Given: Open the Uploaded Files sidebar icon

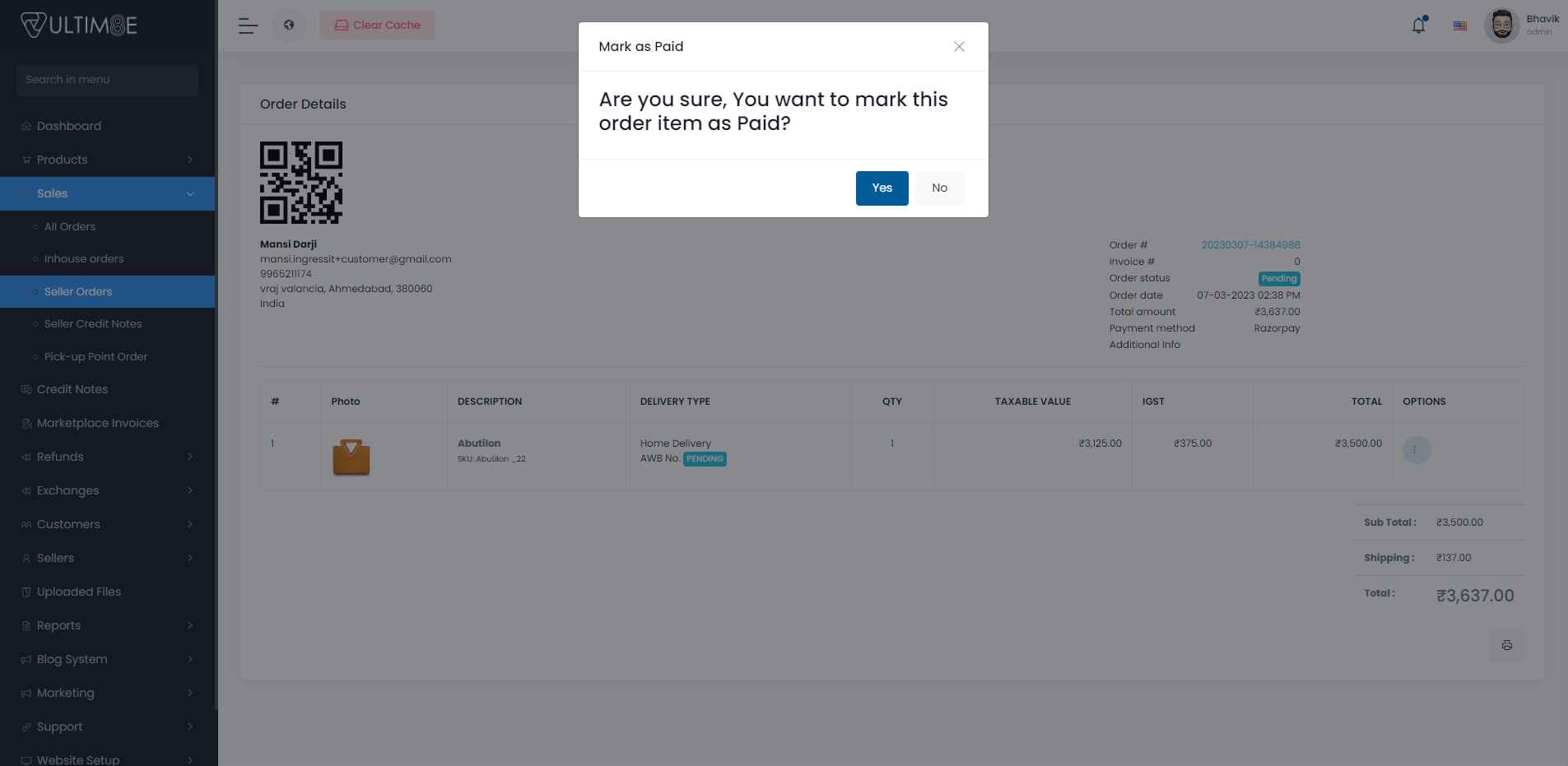Looking at the screenshot, I should tap(26, 591).
